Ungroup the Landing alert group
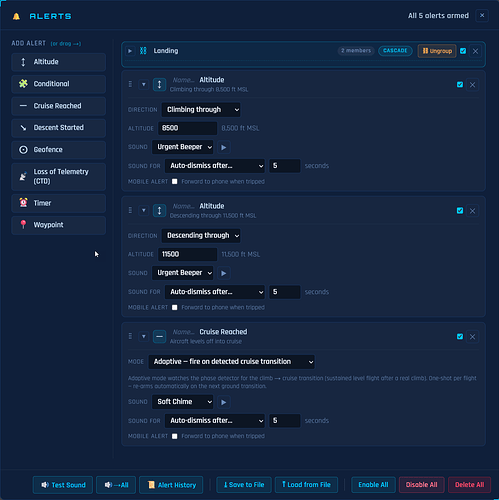The image size is (499, 500). tap(437, 51)
